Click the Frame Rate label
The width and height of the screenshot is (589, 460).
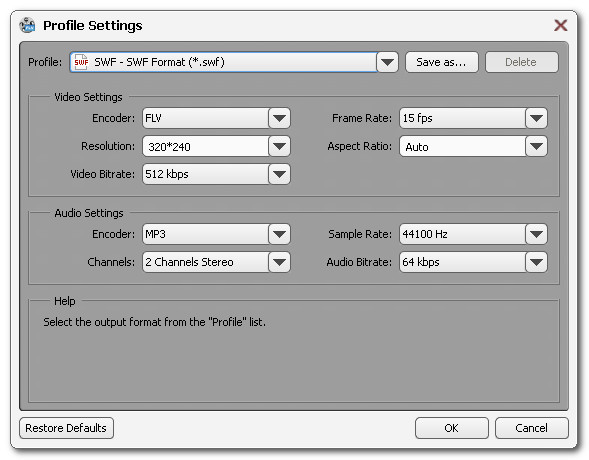tap(362, 118)
